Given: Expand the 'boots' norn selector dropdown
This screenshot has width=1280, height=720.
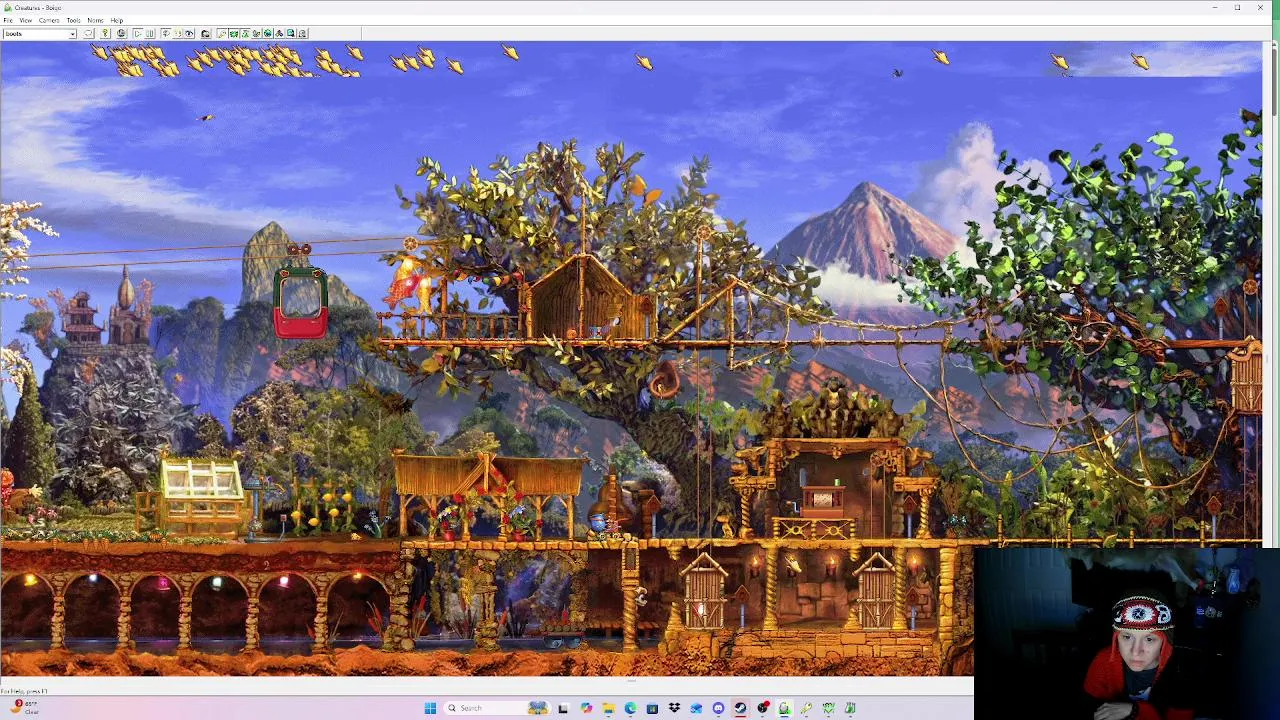Looking at the screenshot, I should [x=72, y=34].
